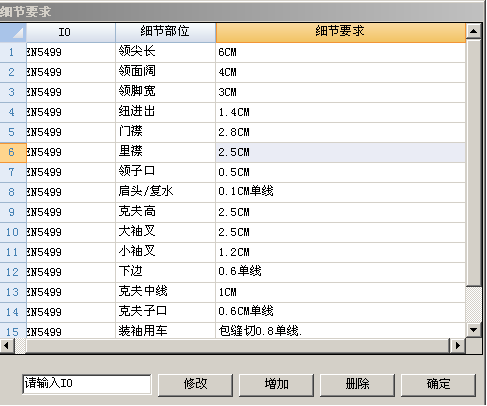The height and width of the screenshot is (406, 487).
Task: Select row header 12
Action: 13,272
